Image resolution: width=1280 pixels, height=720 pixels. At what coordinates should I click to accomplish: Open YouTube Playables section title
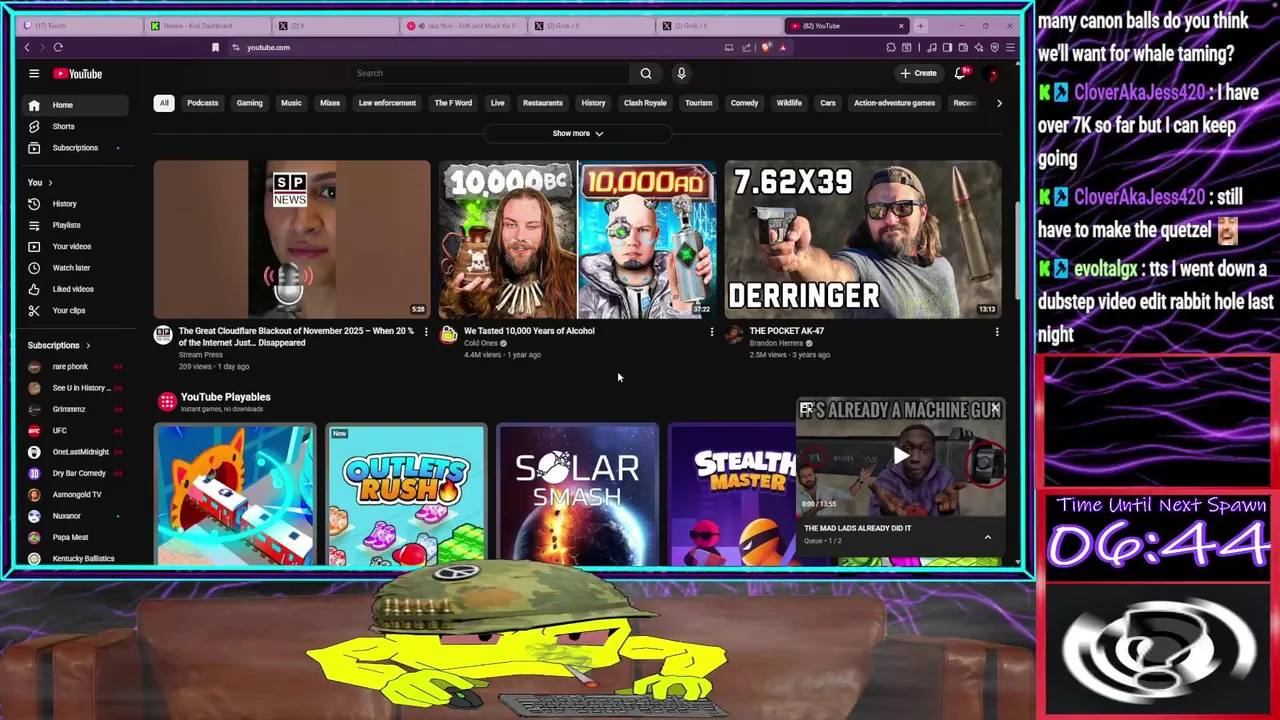pyautogui.click(x=225, y=397)
